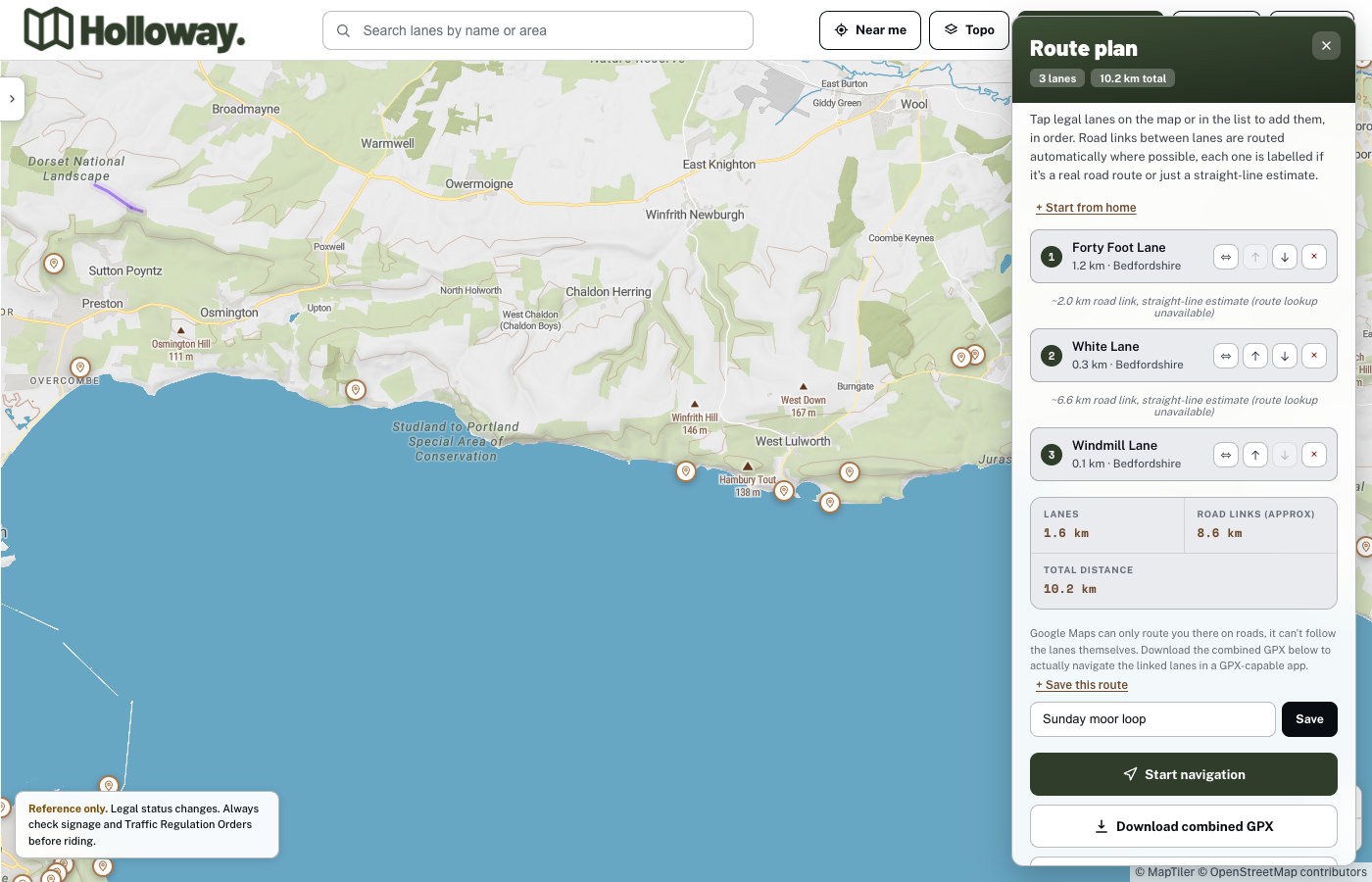Image resolution: width=1372 pixels, height=882 pixels.
Task: Move Windmill Lane up in route
Action: click(x=1255, y=455)
